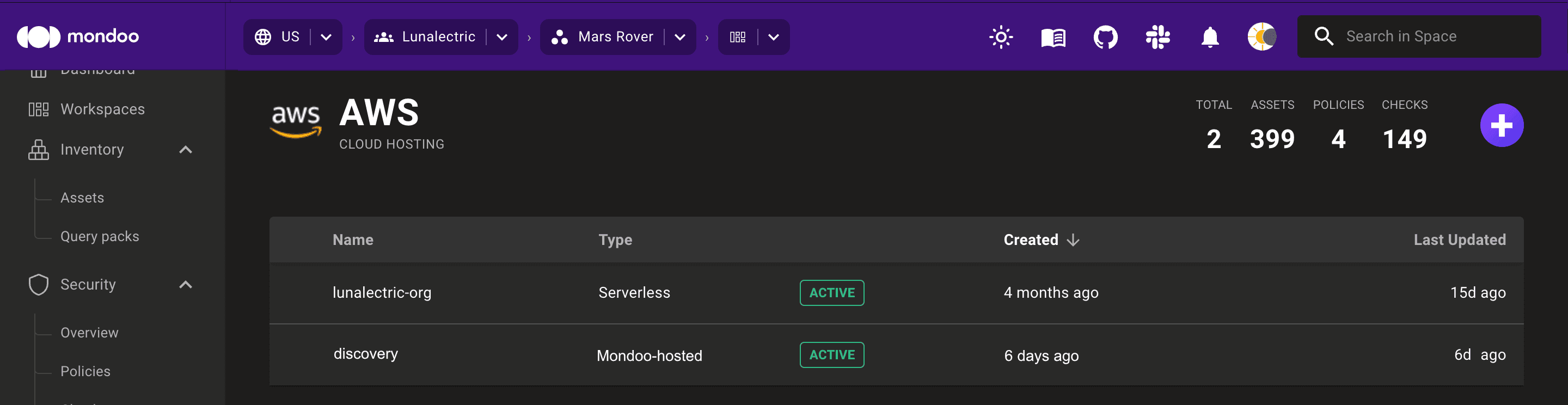The image size is (1568, 405).
Task: Open the Mondoo documentation book icon
Action: (x=1053, y=36)
